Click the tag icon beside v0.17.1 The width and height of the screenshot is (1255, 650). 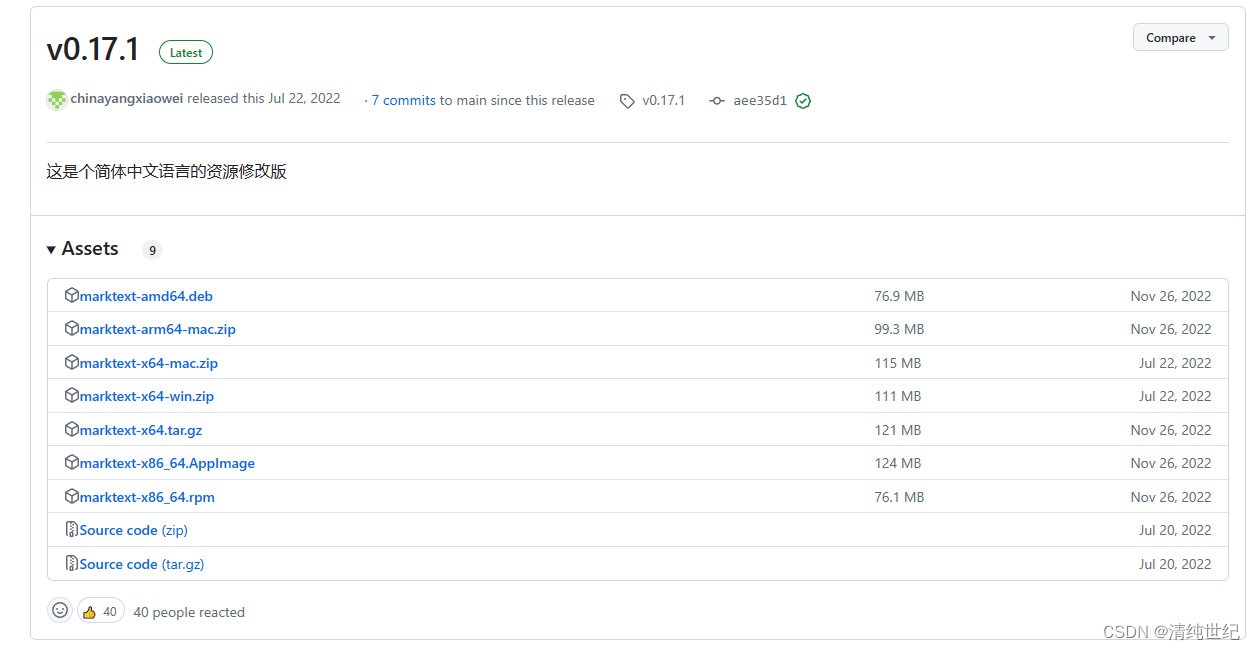point(627,101)
